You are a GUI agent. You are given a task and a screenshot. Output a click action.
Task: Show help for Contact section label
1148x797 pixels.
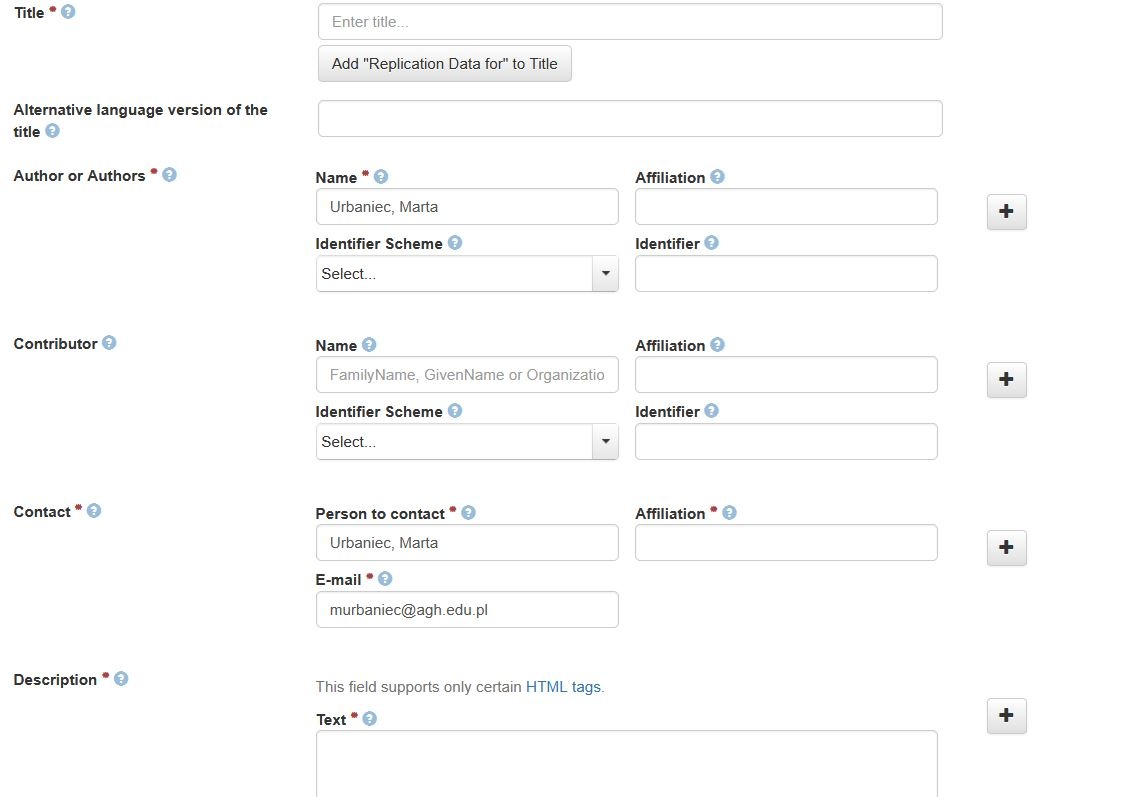click(x=94, y=511)
